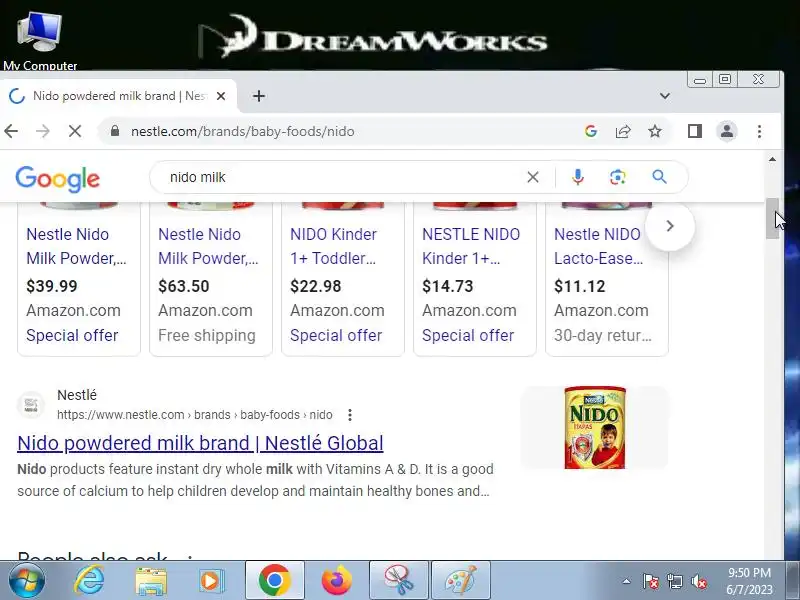Screen dimensions: 800x600
Task: Click the 'nido milk' search field
Action: (x=342, y=177)
